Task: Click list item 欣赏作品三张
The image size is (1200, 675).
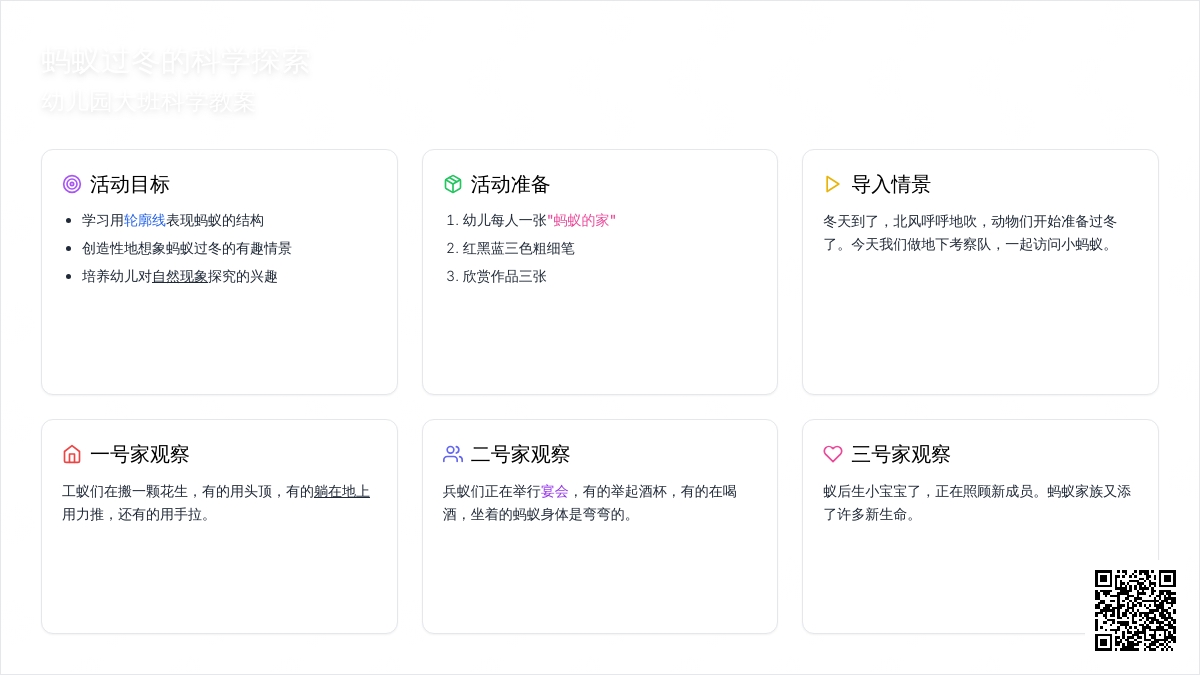Action: pos(504,276)
